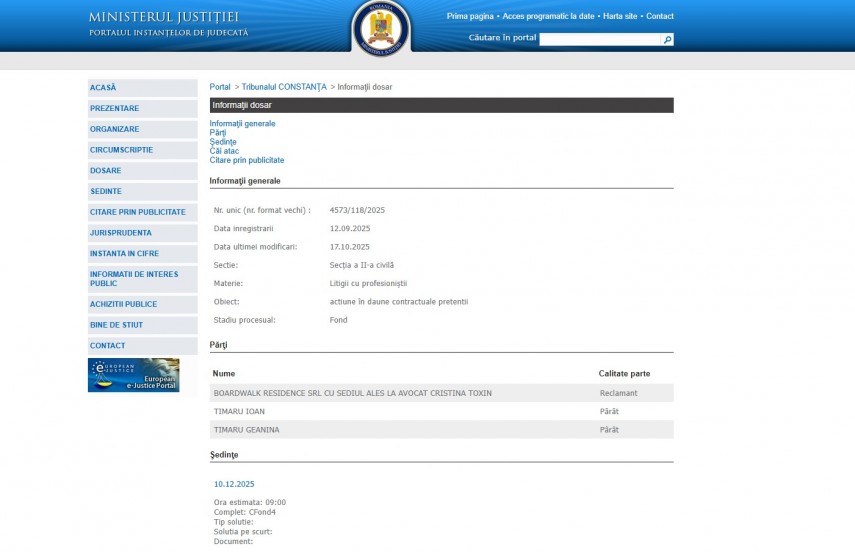The width and height of the screenshot is (855, 552).
Task: Click the Romanian Ministry of Justice emblem
Action: point(381,27)
